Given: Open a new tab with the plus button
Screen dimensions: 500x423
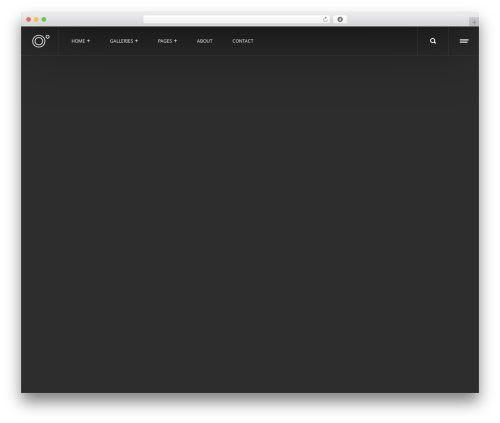Looking at the screenshot, I should coord(474,22).
